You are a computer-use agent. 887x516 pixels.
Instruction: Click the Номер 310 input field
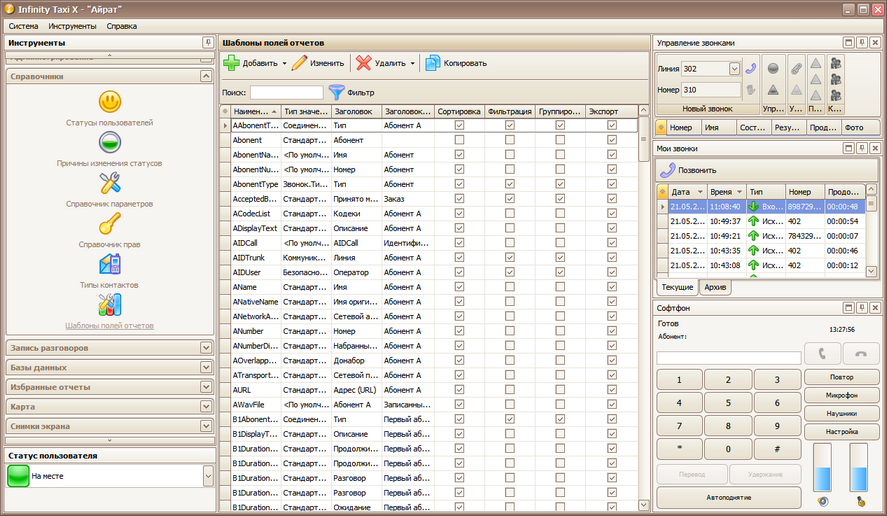(711, 89)
